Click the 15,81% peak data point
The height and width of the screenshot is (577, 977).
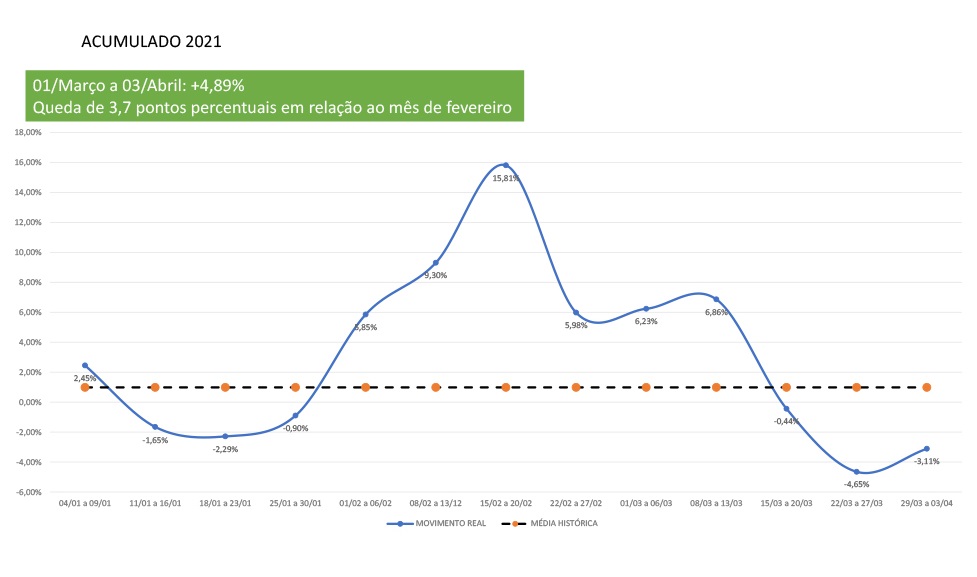505,165
